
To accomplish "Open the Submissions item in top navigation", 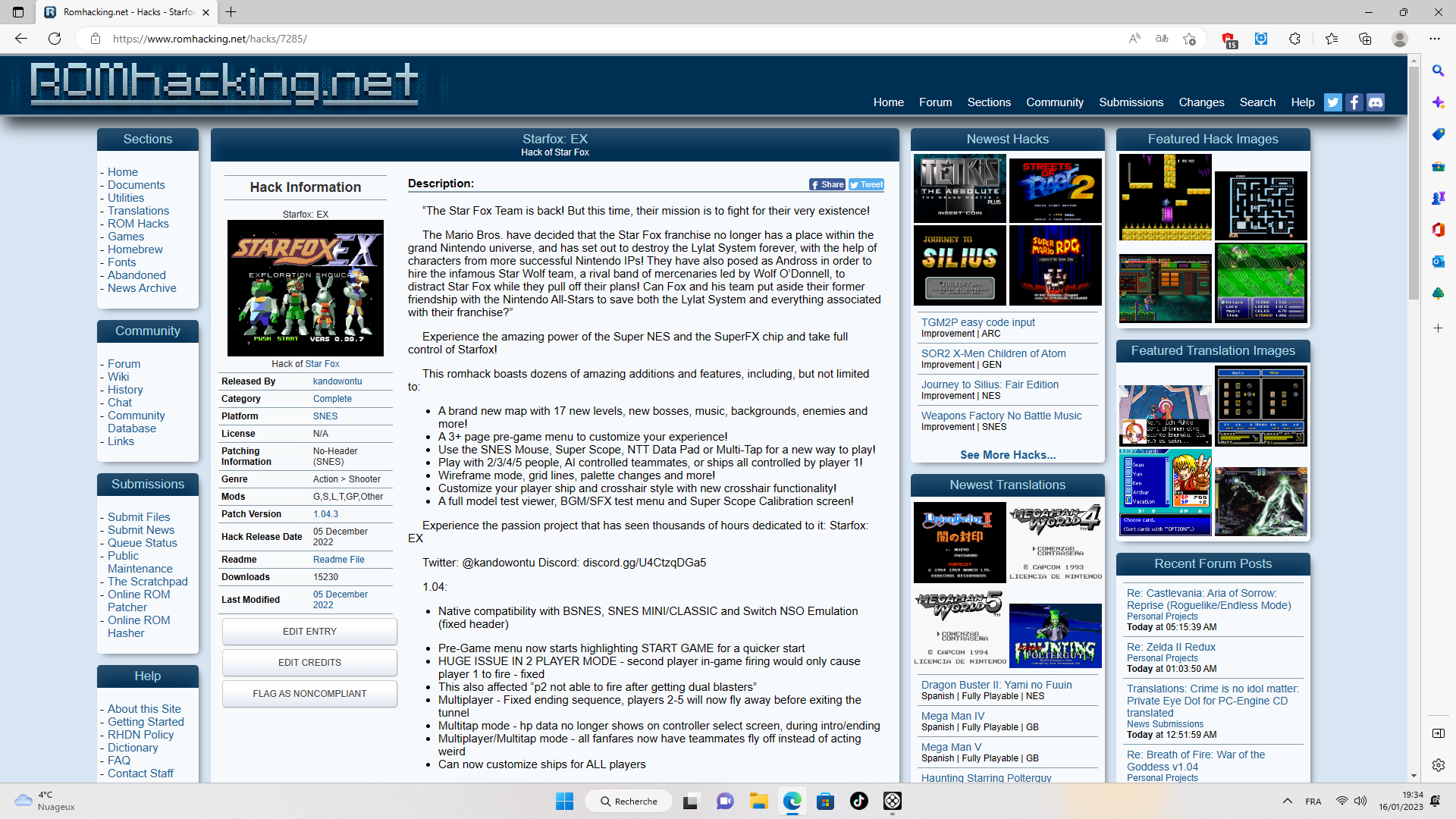I will click(1131, 102).
